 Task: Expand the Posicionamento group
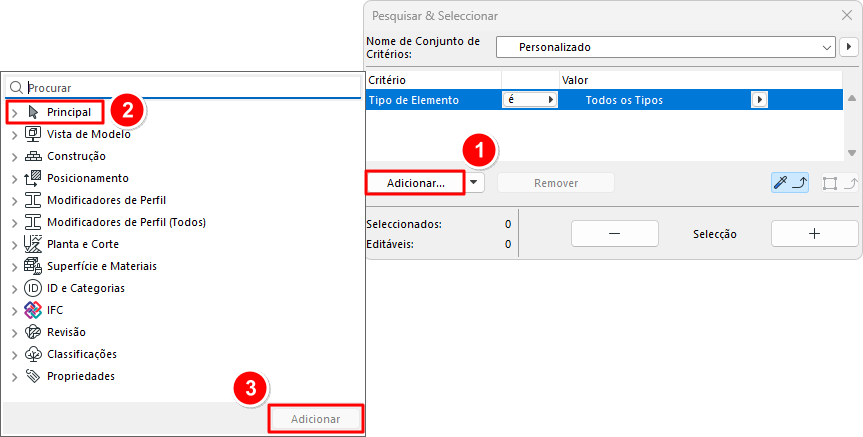click(x=15, y=179)
